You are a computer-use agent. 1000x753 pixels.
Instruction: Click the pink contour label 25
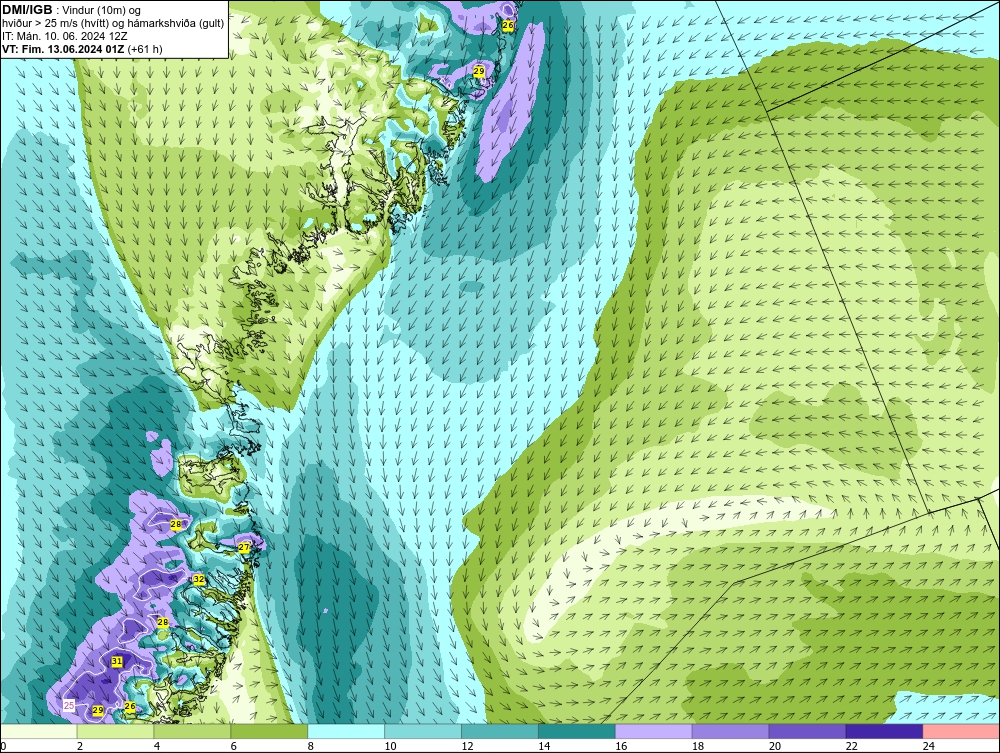coord(69,705)
